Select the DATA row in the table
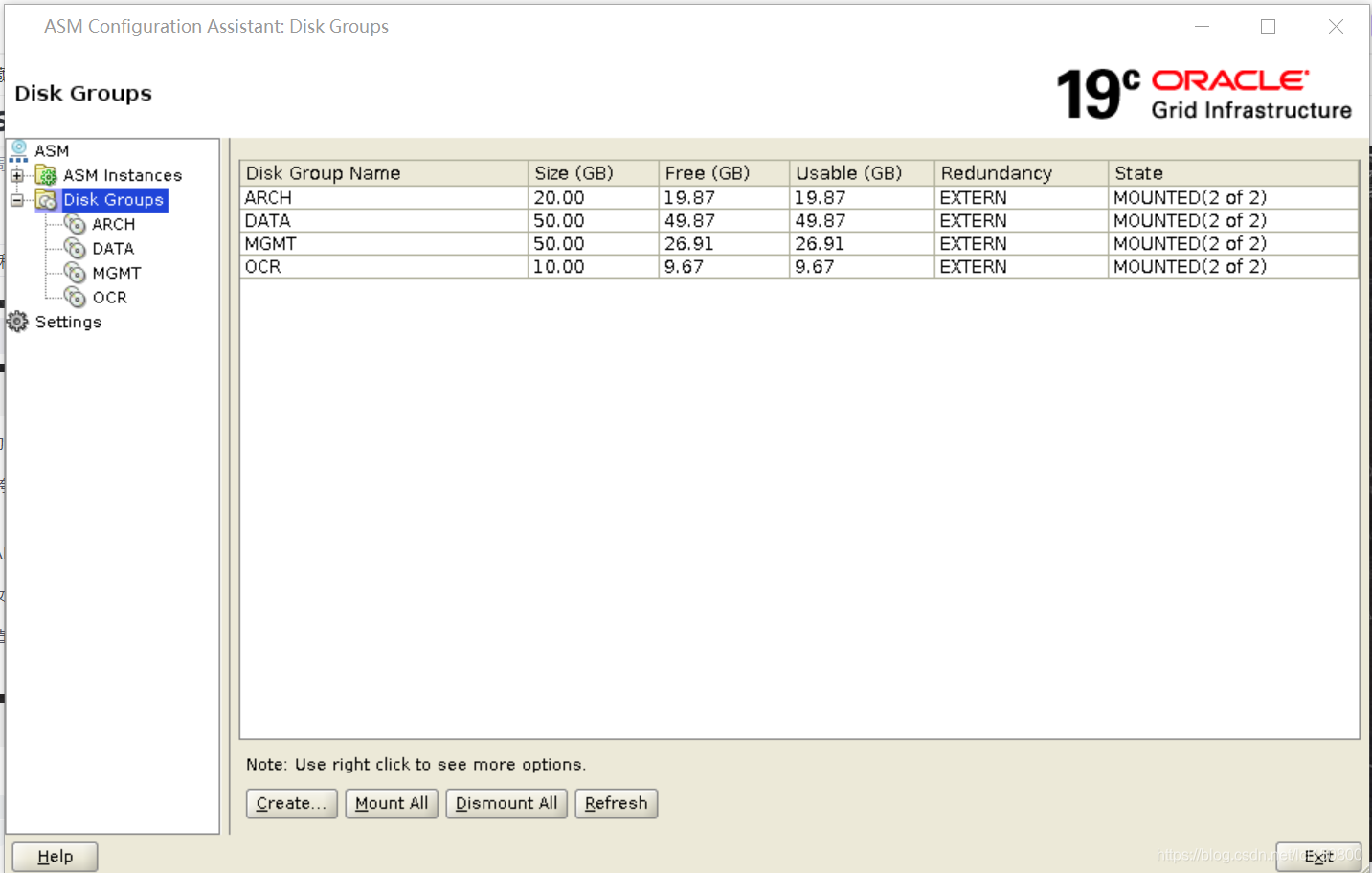The width and height of the screenshot is (1372, 873). (798, 220)
